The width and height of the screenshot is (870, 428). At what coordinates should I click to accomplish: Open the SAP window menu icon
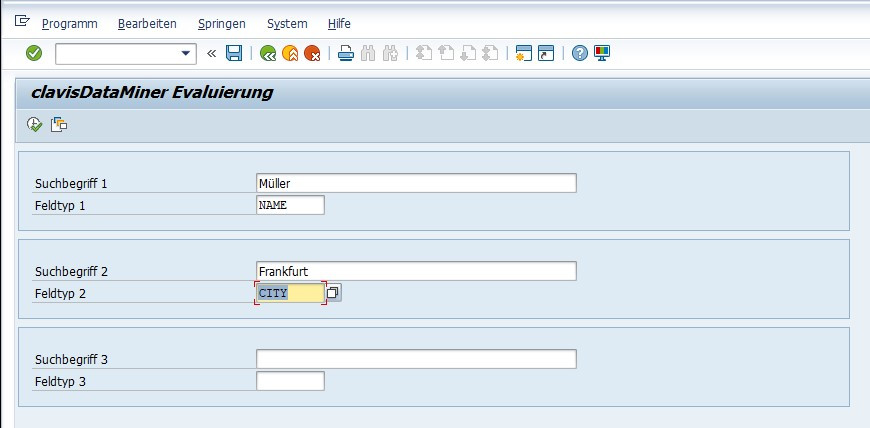[22, 21]
